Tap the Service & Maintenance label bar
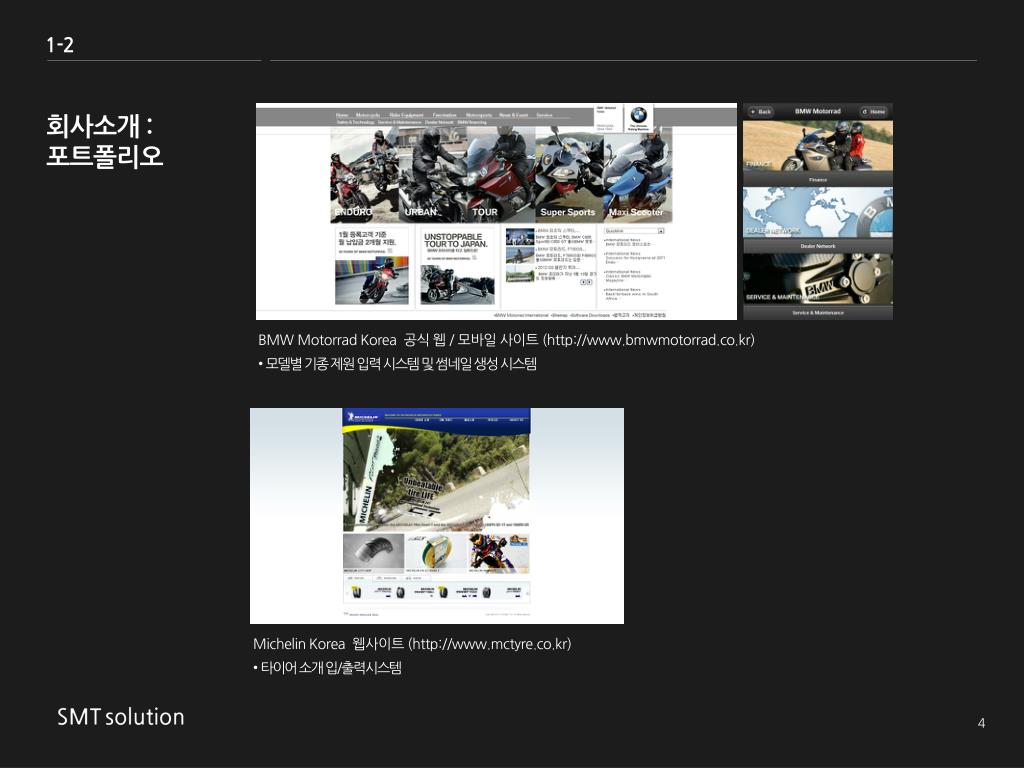The height and width of the screenshot is (768, 1024). [818, 313]
